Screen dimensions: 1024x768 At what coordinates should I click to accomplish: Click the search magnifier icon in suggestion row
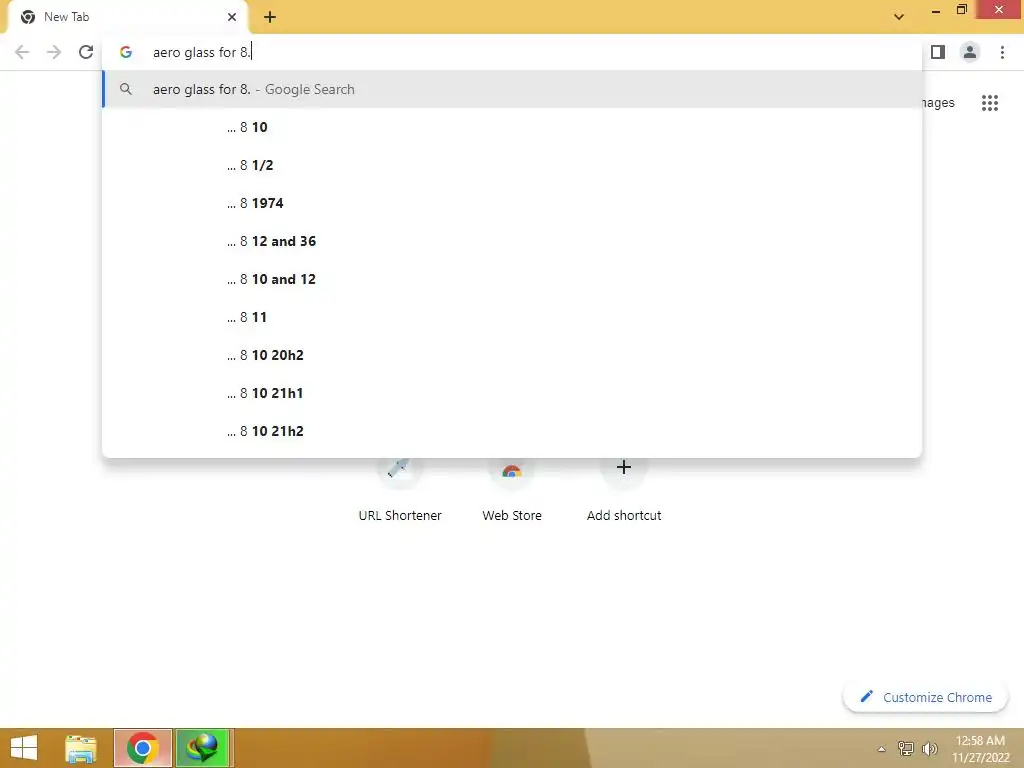[x=126, y=89]
